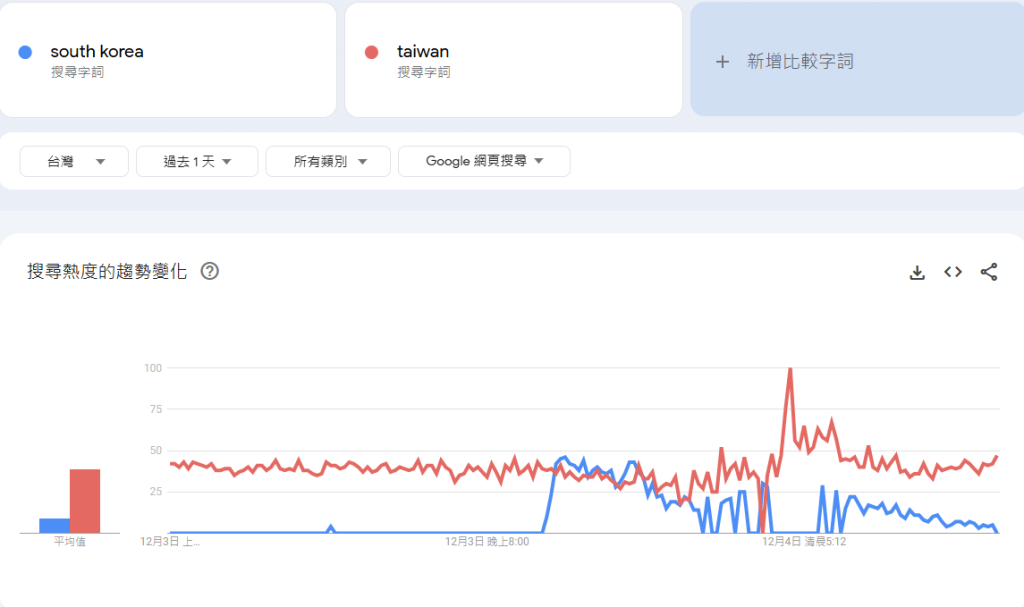Image resolution: width=1024 pixels, height=607 pixels.
Task: Open the 所有類別 category dropdown
Action: click(x=328, y=161)
